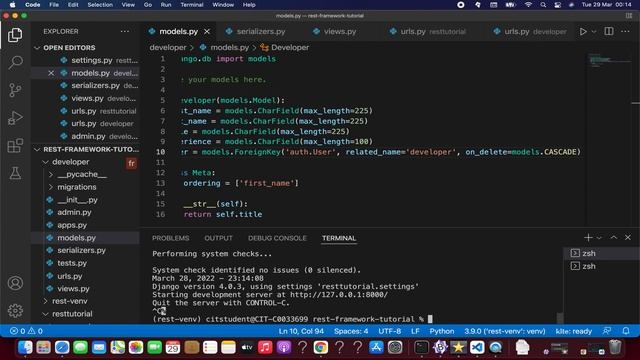Expand the migrations folder
Image resolution: width=640 pixels, height=360 pixels.
click(x=77, y=187)
